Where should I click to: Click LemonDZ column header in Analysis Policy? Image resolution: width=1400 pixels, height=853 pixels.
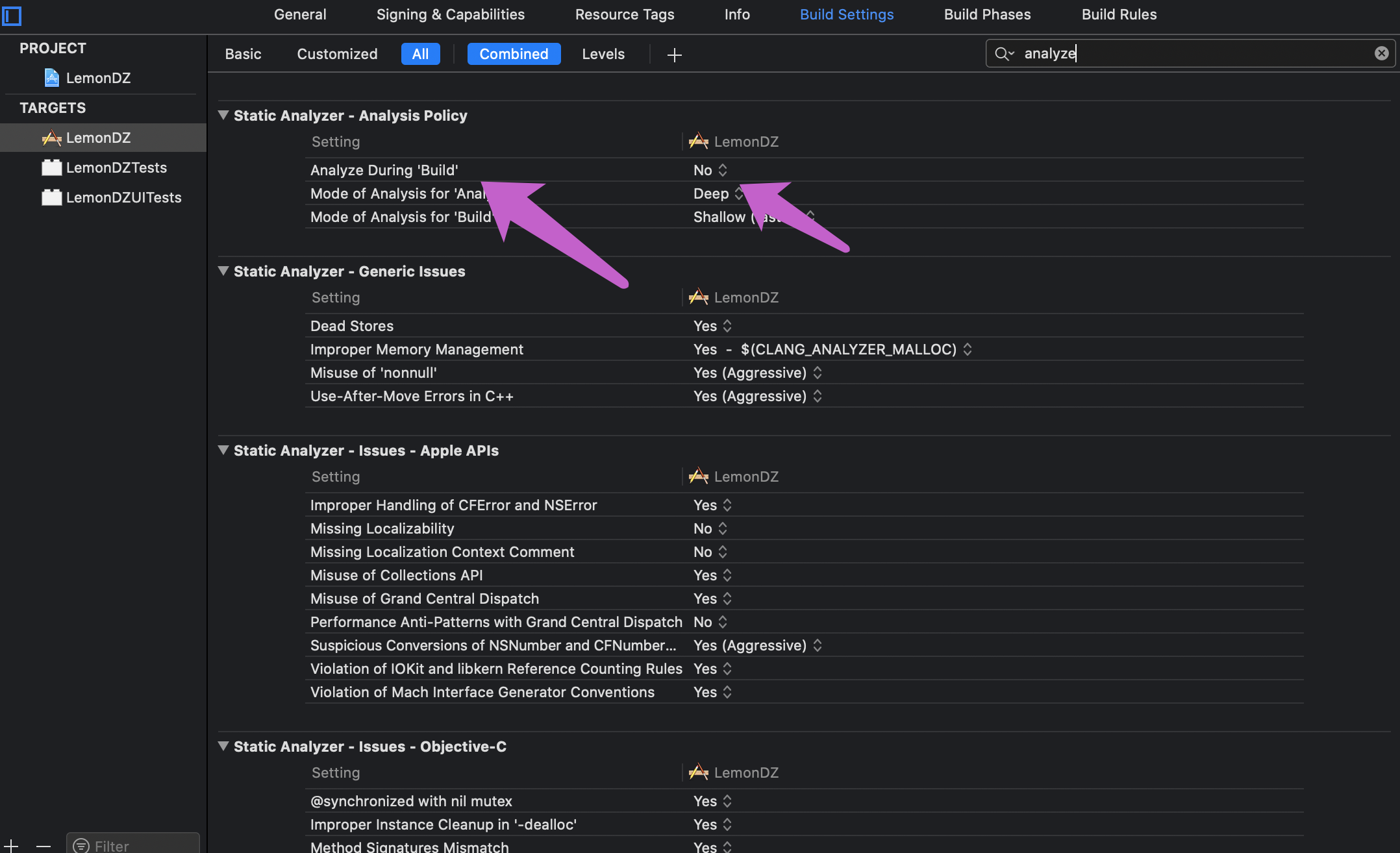[734, 142]
